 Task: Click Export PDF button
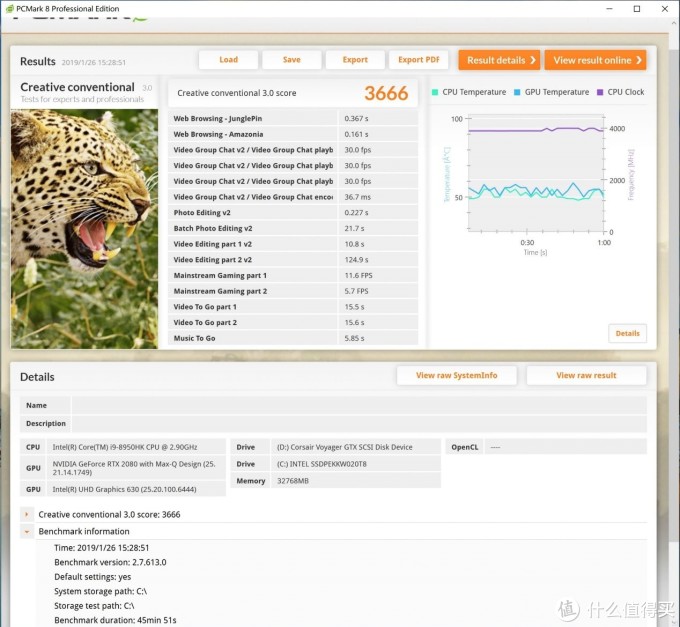[x=418, y=60]
